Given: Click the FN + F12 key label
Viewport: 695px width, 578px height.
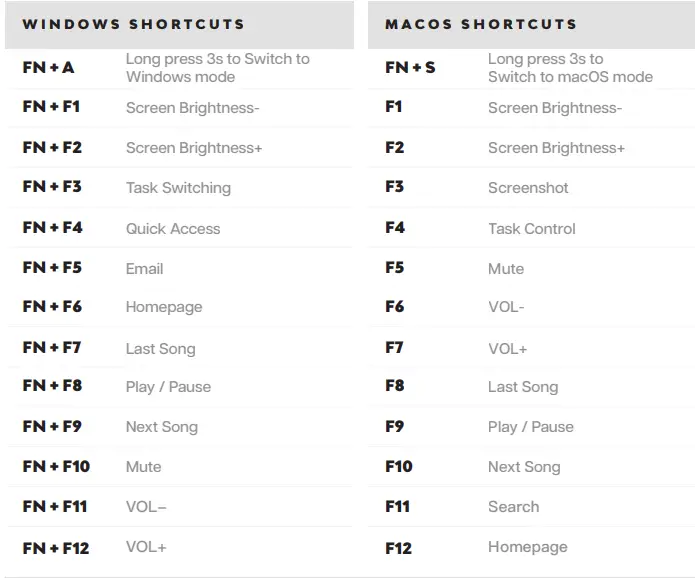Looking at the screenshot, I should pos(56,548).
